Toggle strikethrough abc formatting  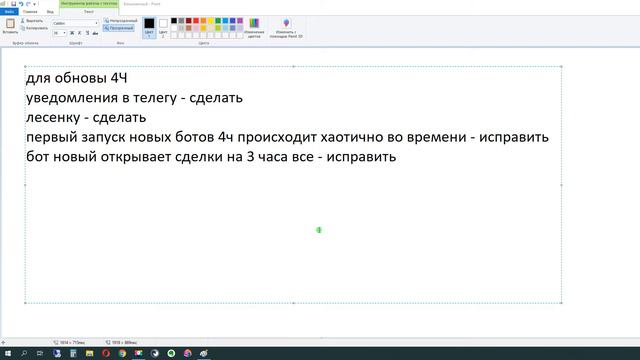(95, 33)
